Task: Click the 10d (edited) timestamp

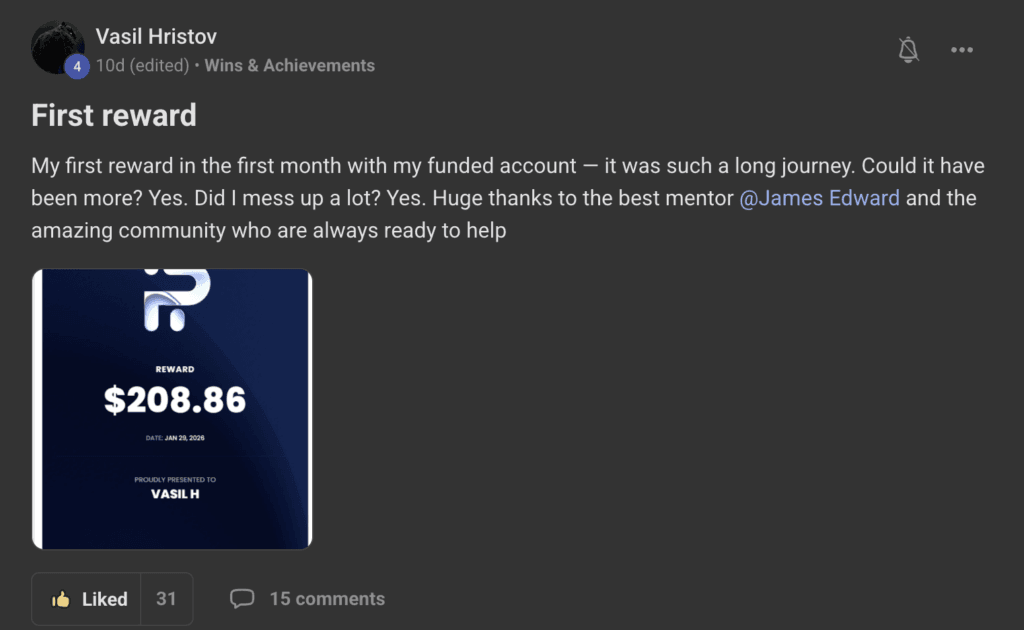Action: click(x=142, y=66)
